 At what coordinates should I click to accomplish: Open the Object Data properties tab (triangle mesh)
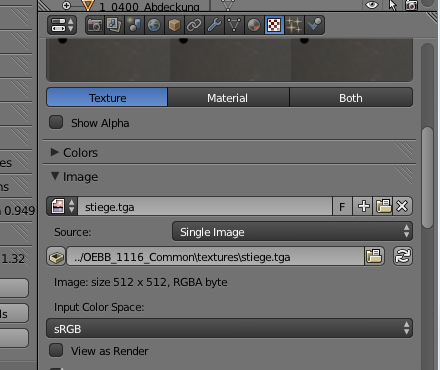tap(234, 25)
